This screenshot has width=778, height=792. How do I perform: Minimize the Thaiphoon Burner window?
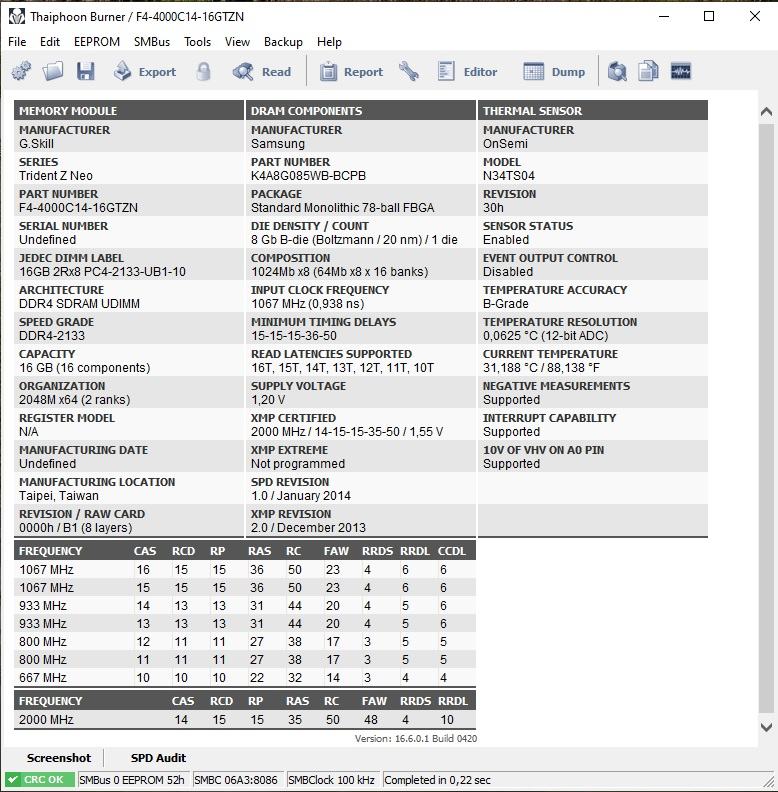[664, 16]
